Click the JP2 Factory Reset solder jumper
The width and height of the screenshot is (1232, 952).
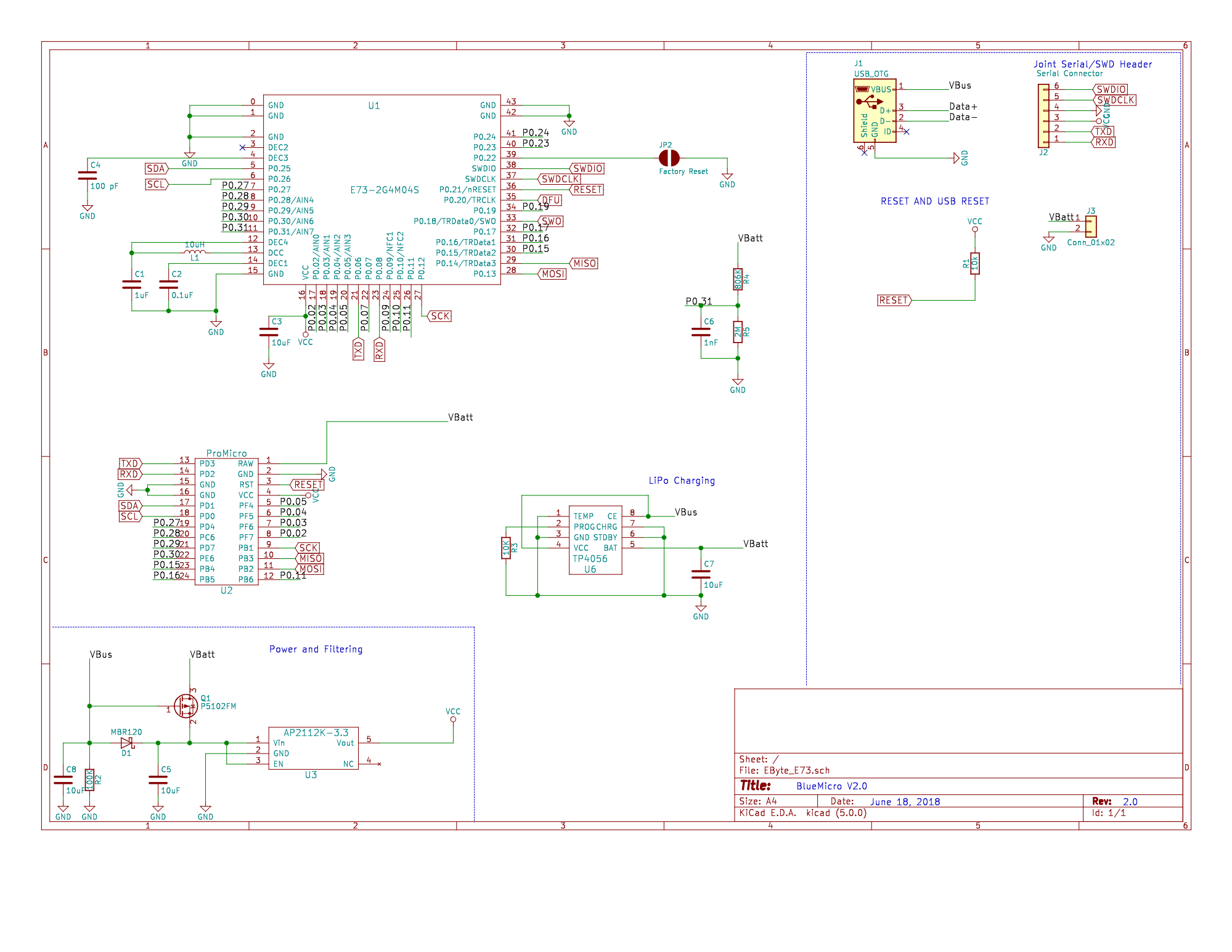coord(669,158)
